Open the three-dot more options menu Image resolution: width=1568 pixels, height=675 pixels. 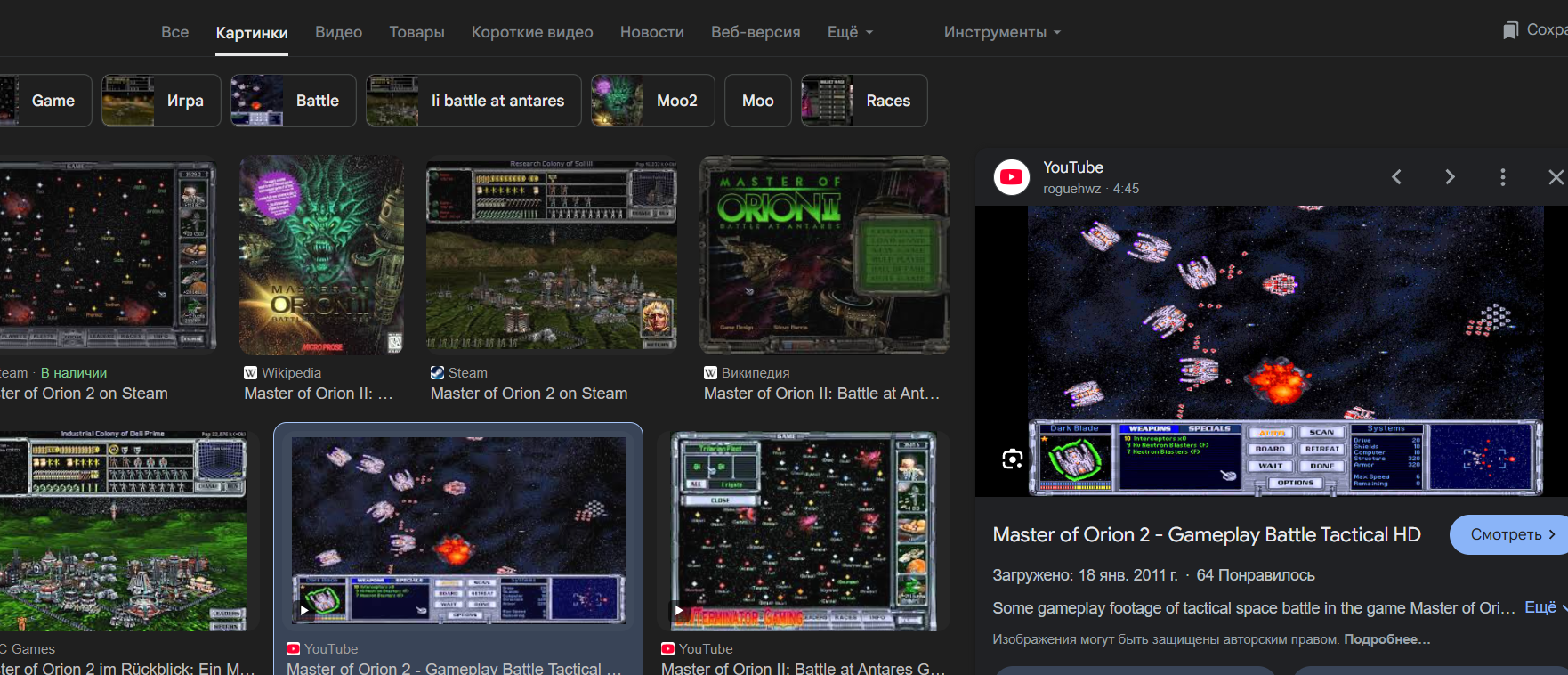coord(1503,177)
